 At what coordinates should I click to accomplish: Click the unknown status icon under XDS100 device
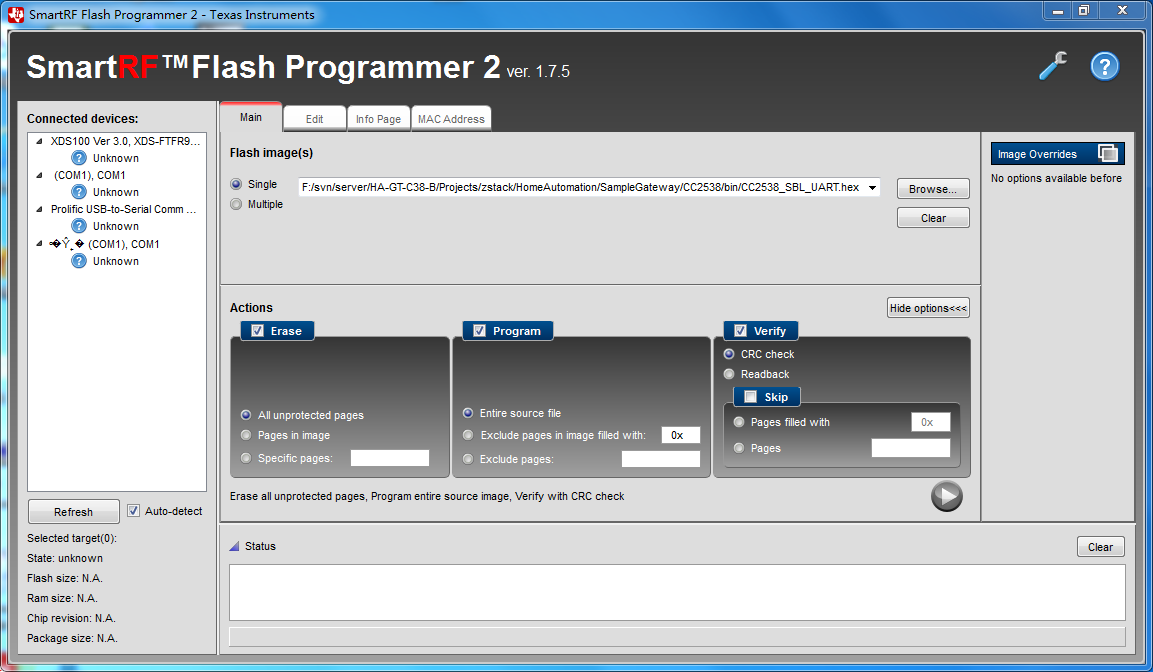click(79, 157)
